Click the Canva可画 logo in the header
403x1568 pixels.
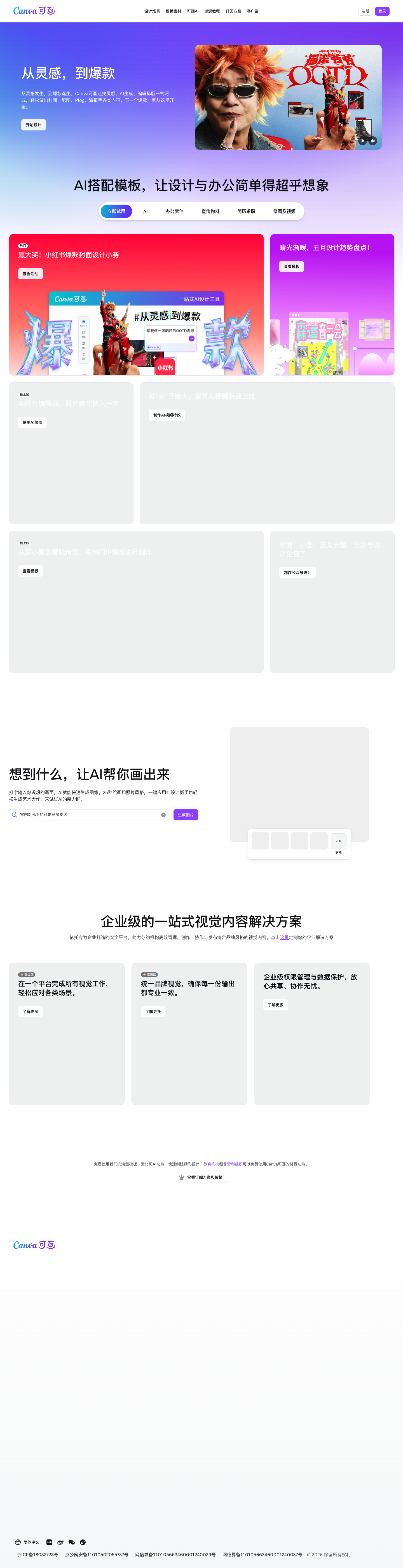34,11
